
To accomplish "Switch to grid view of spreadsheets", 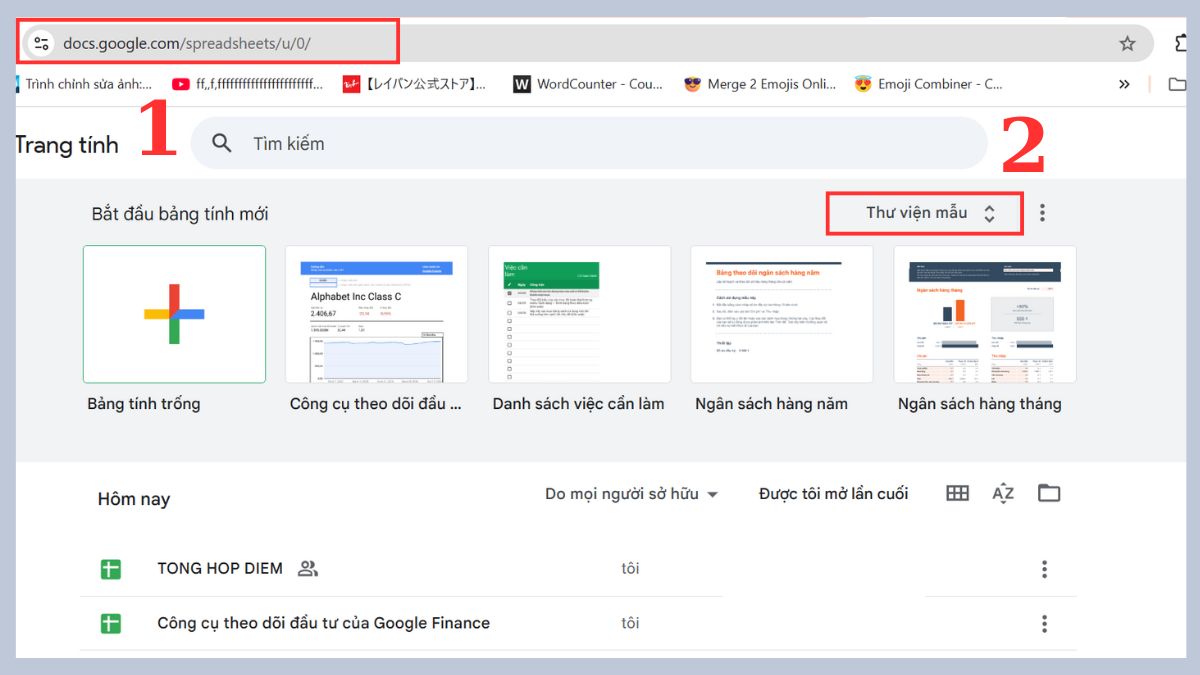I will click(957, 492).
